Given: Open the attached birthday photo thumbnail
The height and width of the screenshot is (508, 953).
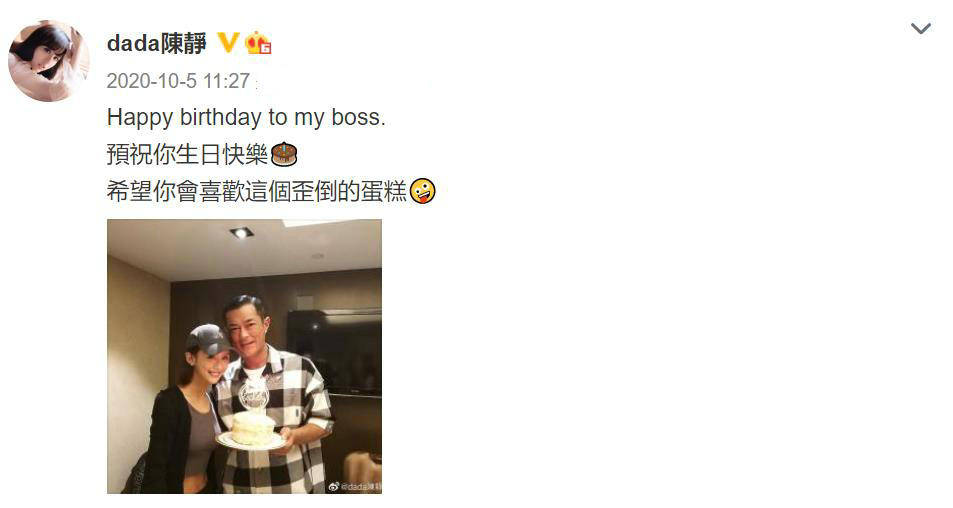Looking at the screenshot, I should click(244, 356).
